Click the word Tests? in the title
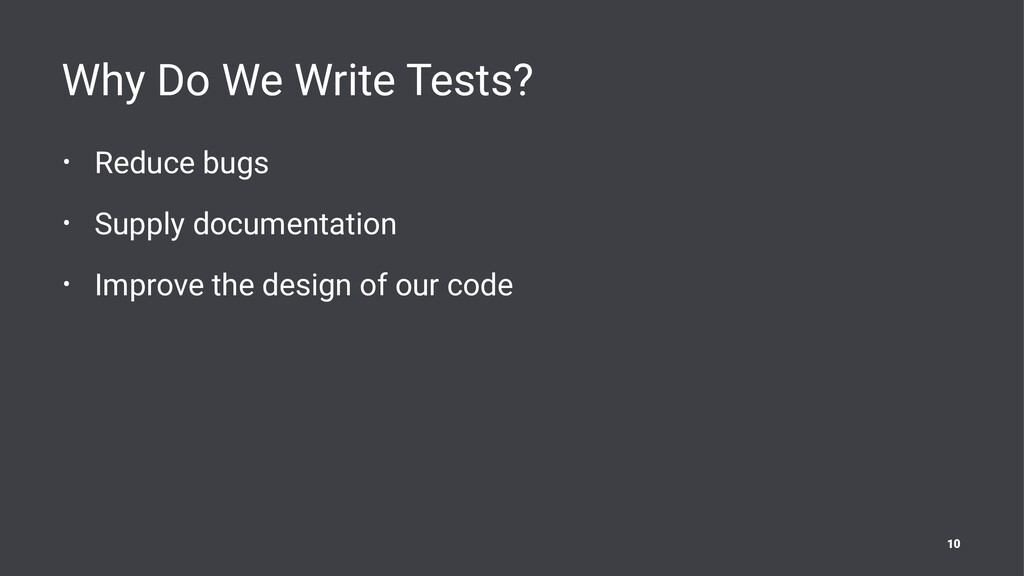 point(470,80)
